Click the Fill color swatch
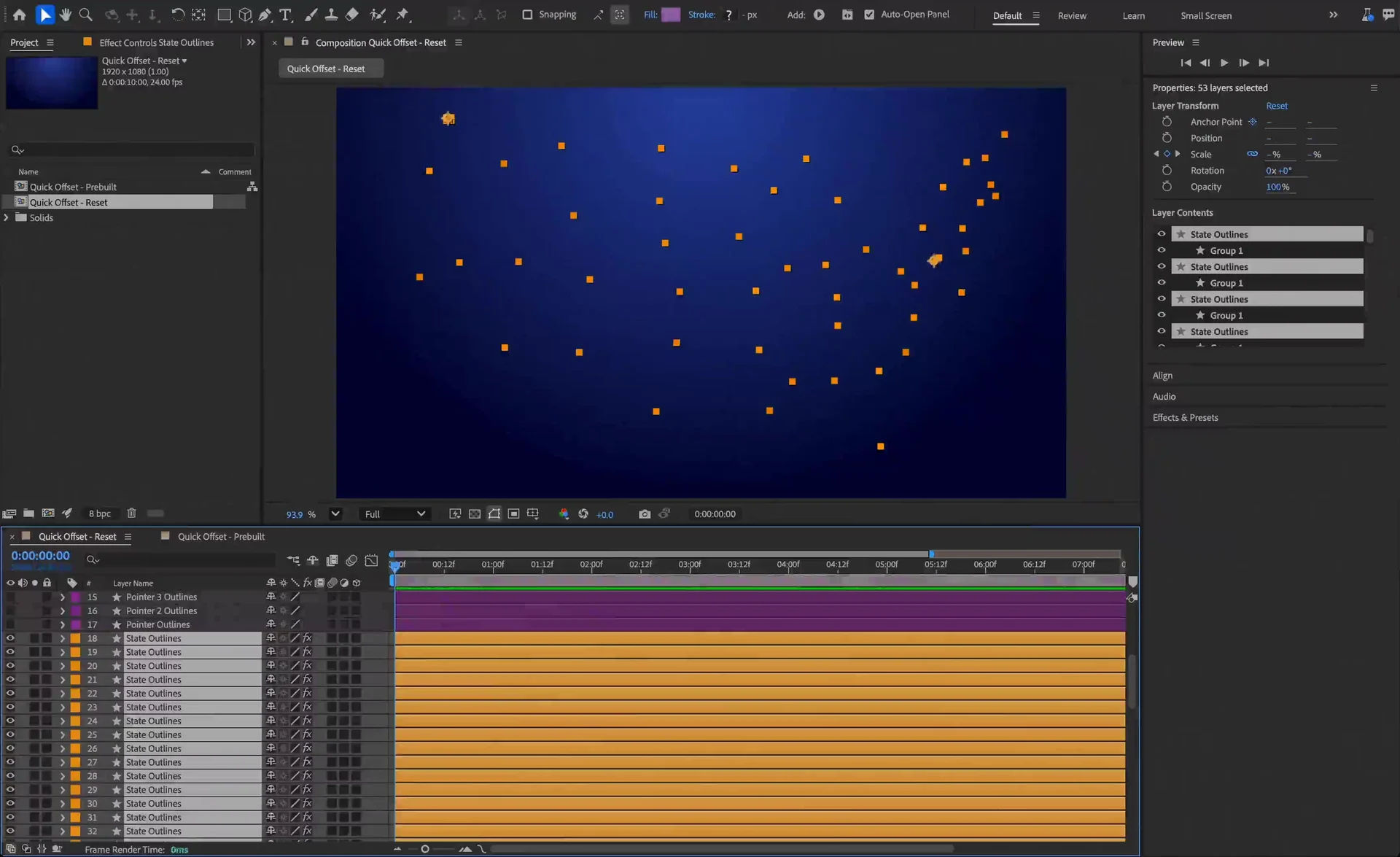This screenshot has height=857, width=1400. click(671, 15)
